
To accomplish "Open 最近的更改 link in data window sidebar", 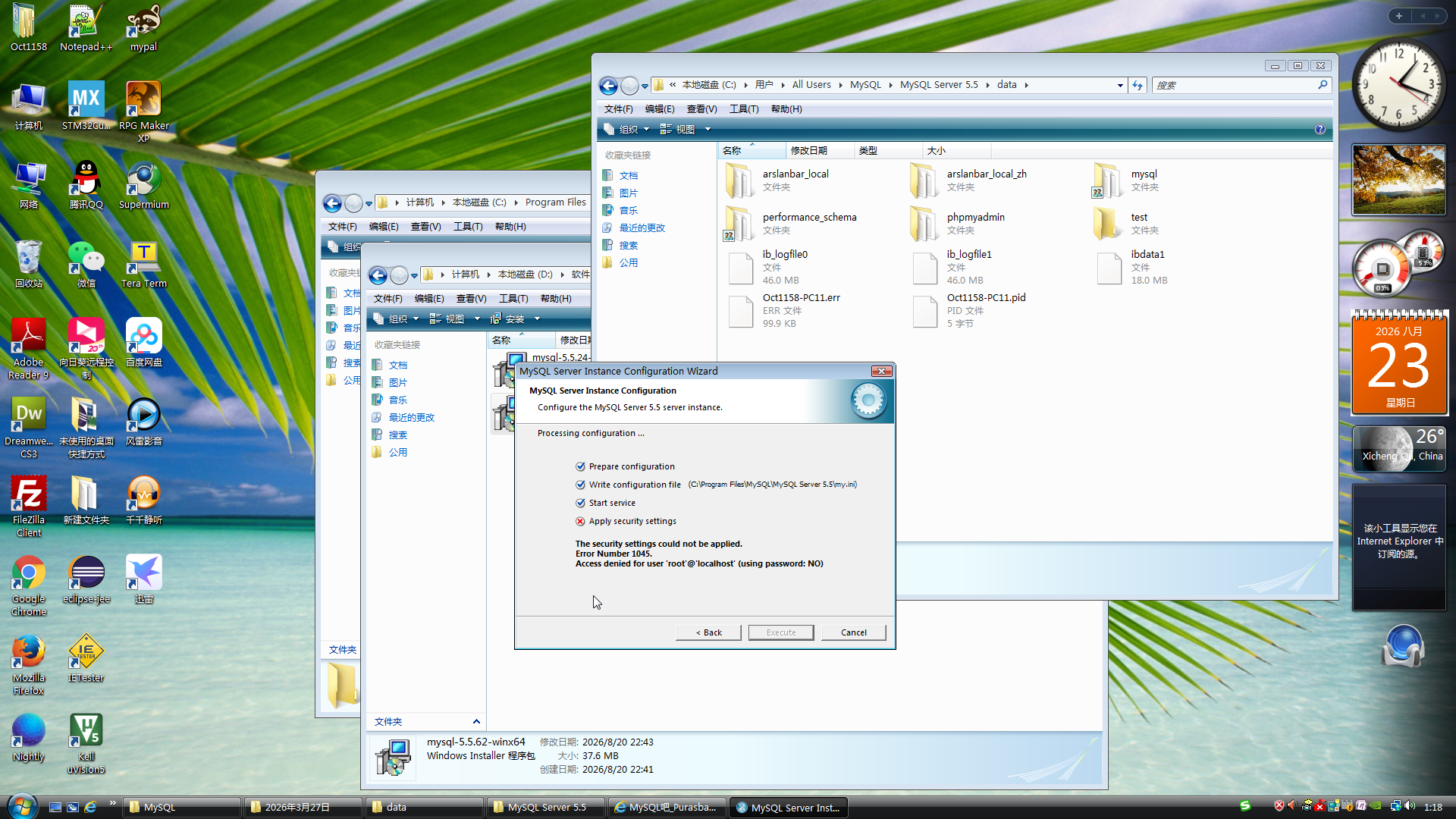I will [x=642, y=228].
